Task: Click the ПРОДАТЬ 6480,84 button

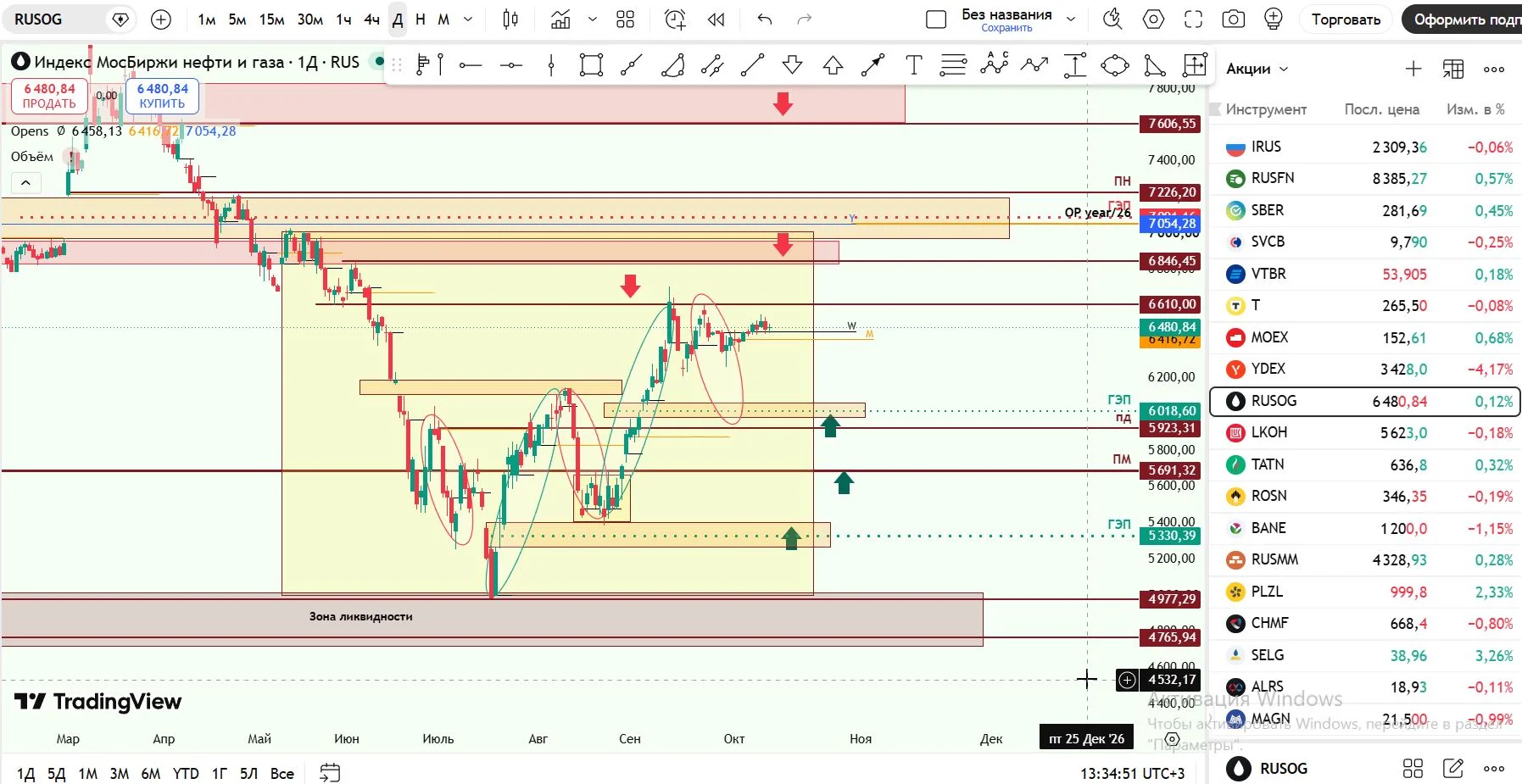Action: (49, 96)
